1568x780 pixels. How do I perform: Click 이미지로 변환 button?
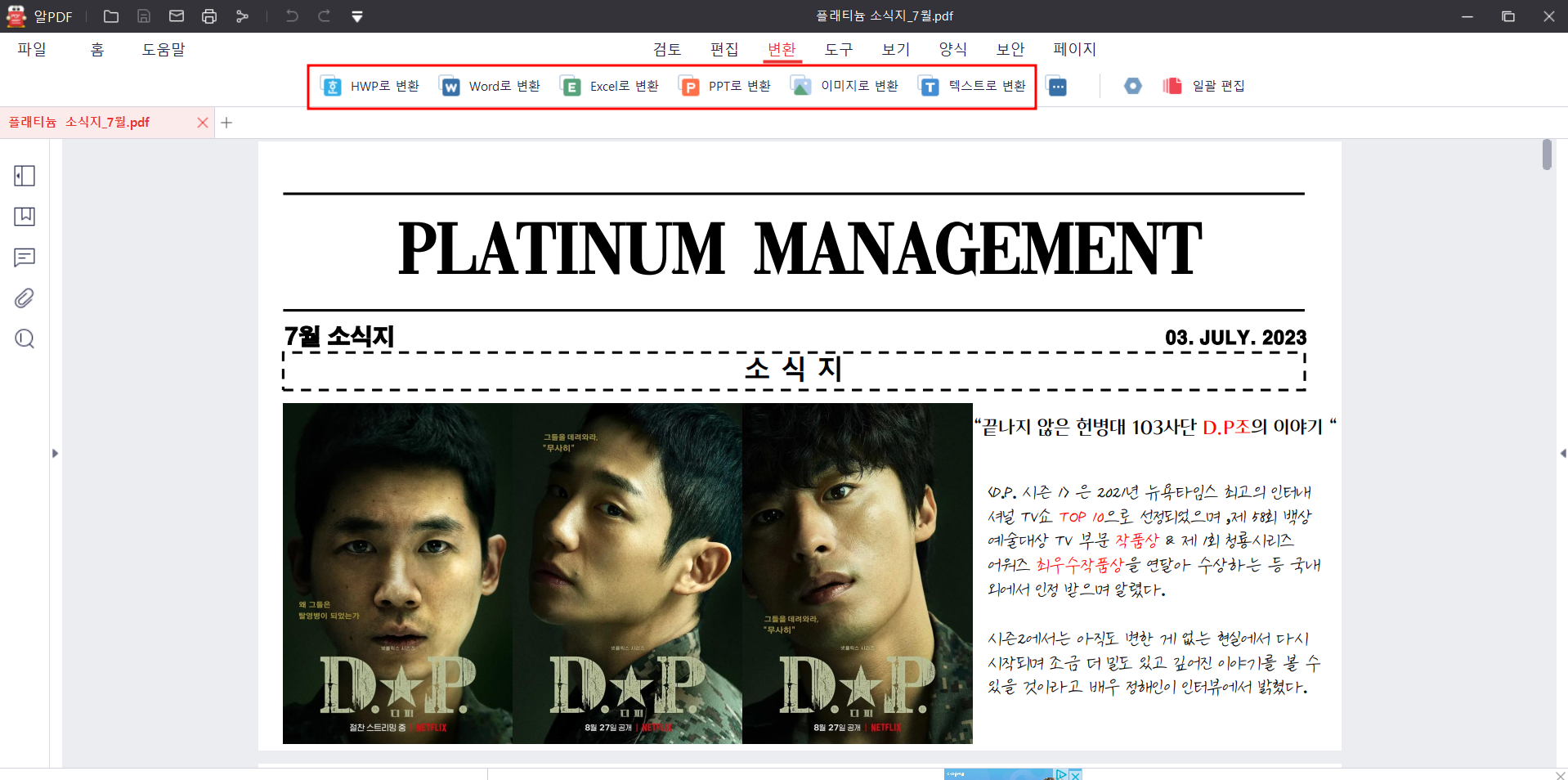[844, 87]
